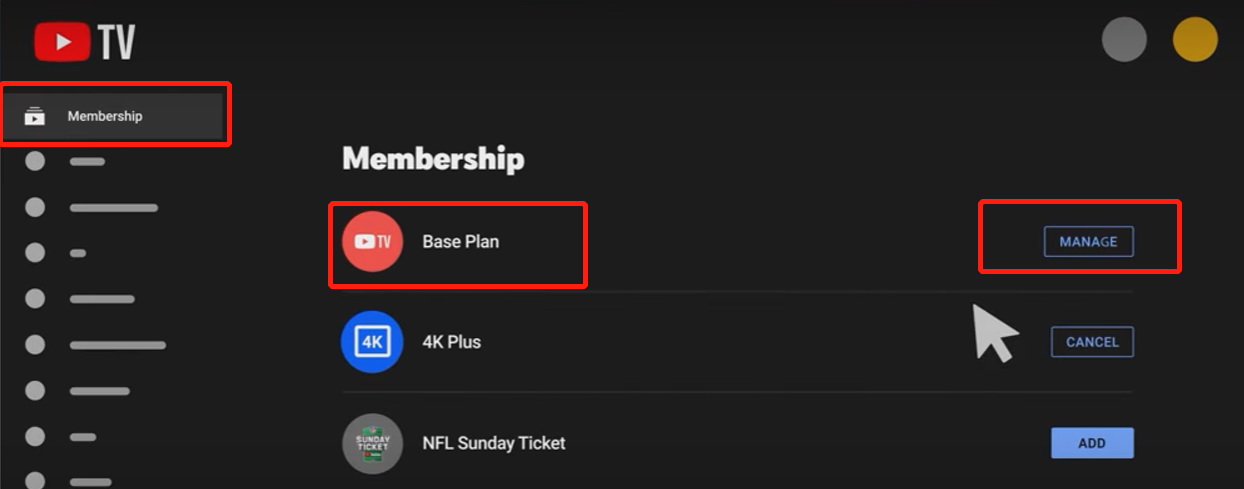
Task: Select the first sidebar item directly below Membership
Action: click(87, 162)
